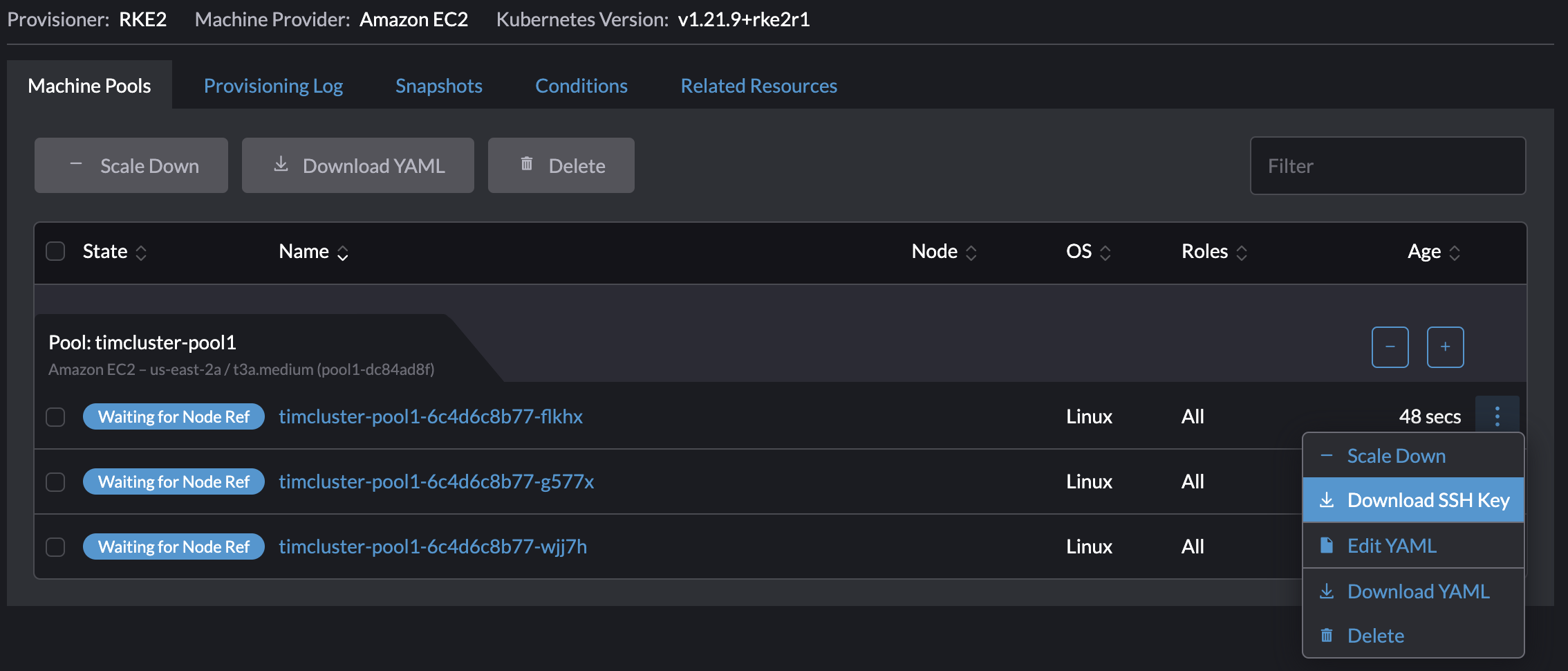Click the Waiting for Node Ref badge on wjj7h
The width and height of the screenshot is (1568, 671).
tap(174, 546)
